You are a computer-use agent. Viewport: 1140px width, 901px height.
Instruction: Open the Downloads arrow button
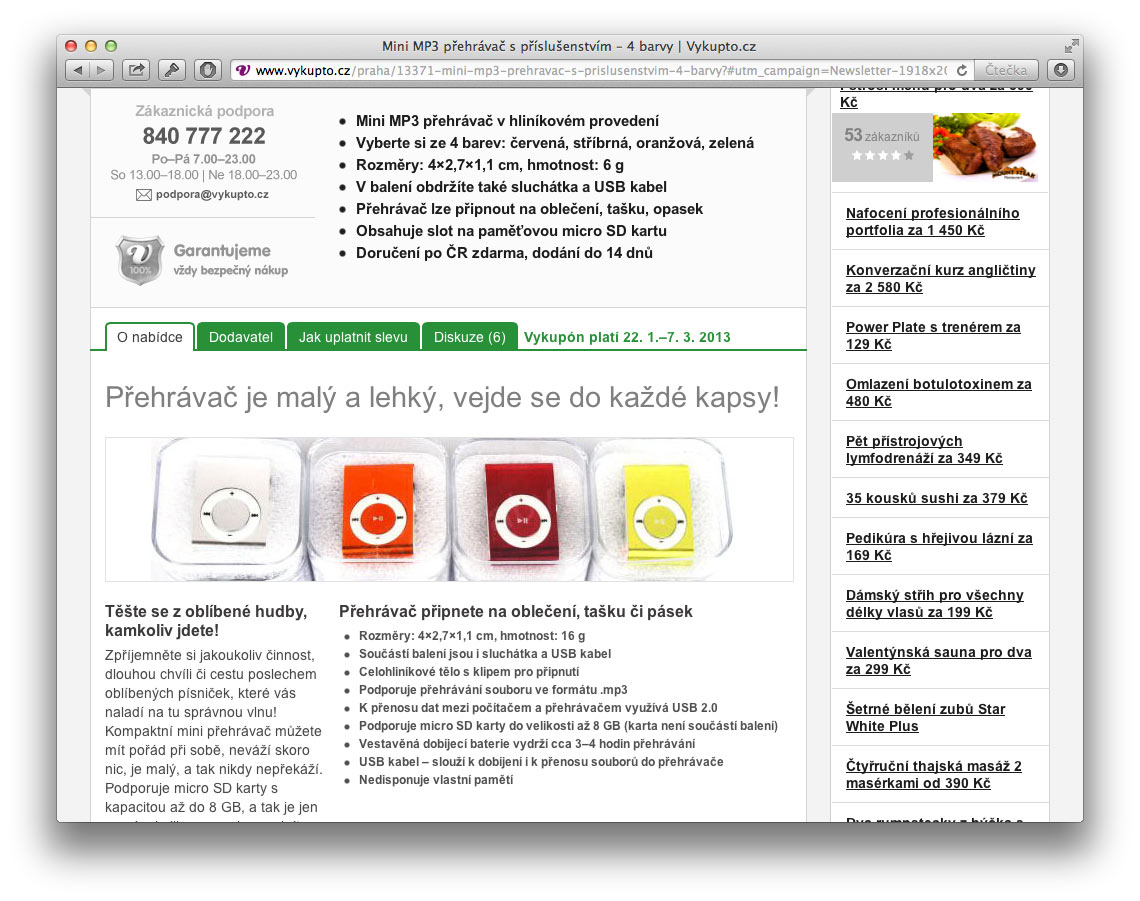[1060, 70]
